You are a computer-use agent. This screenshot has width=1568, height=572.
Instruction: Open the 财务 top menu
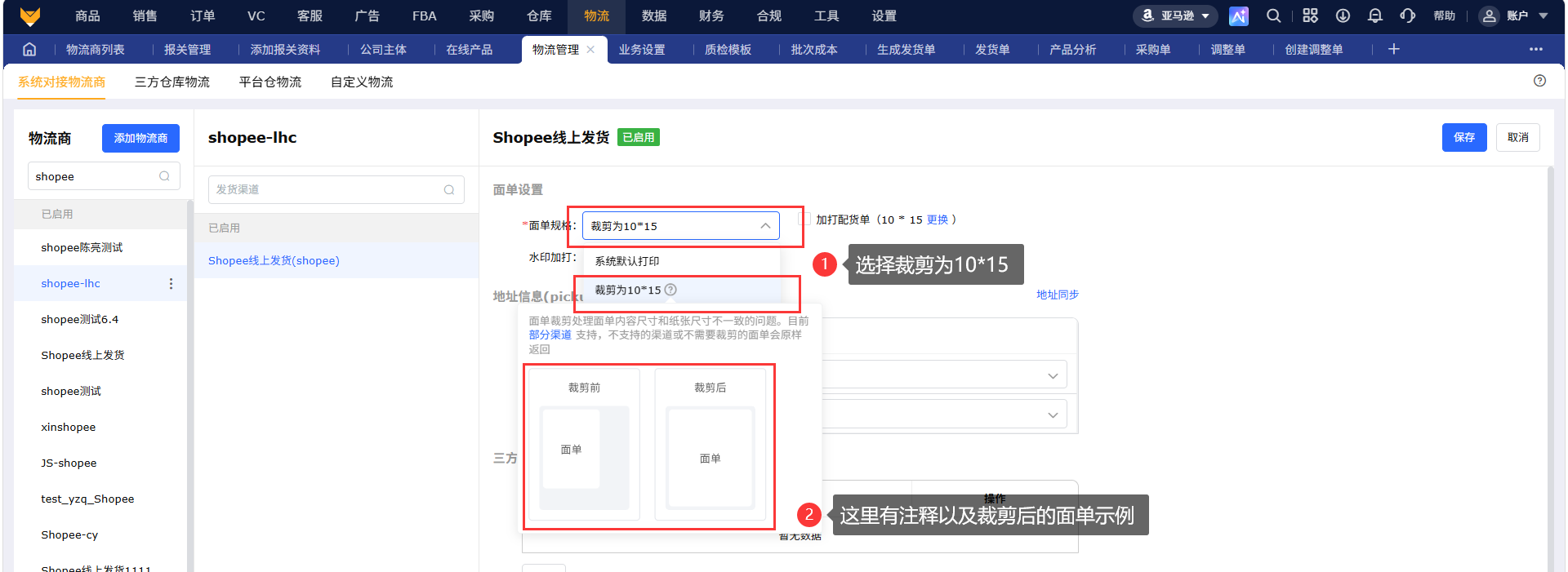tap(711, 16)
